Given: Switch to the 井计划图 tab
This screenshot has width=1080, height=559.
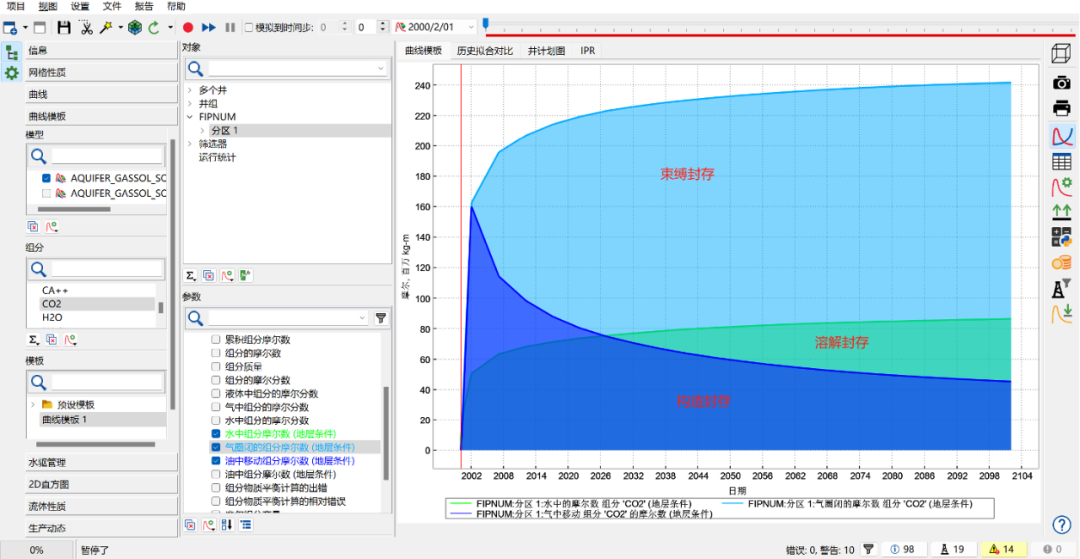Looking at the screenshot, I should [x=547, y=51].
